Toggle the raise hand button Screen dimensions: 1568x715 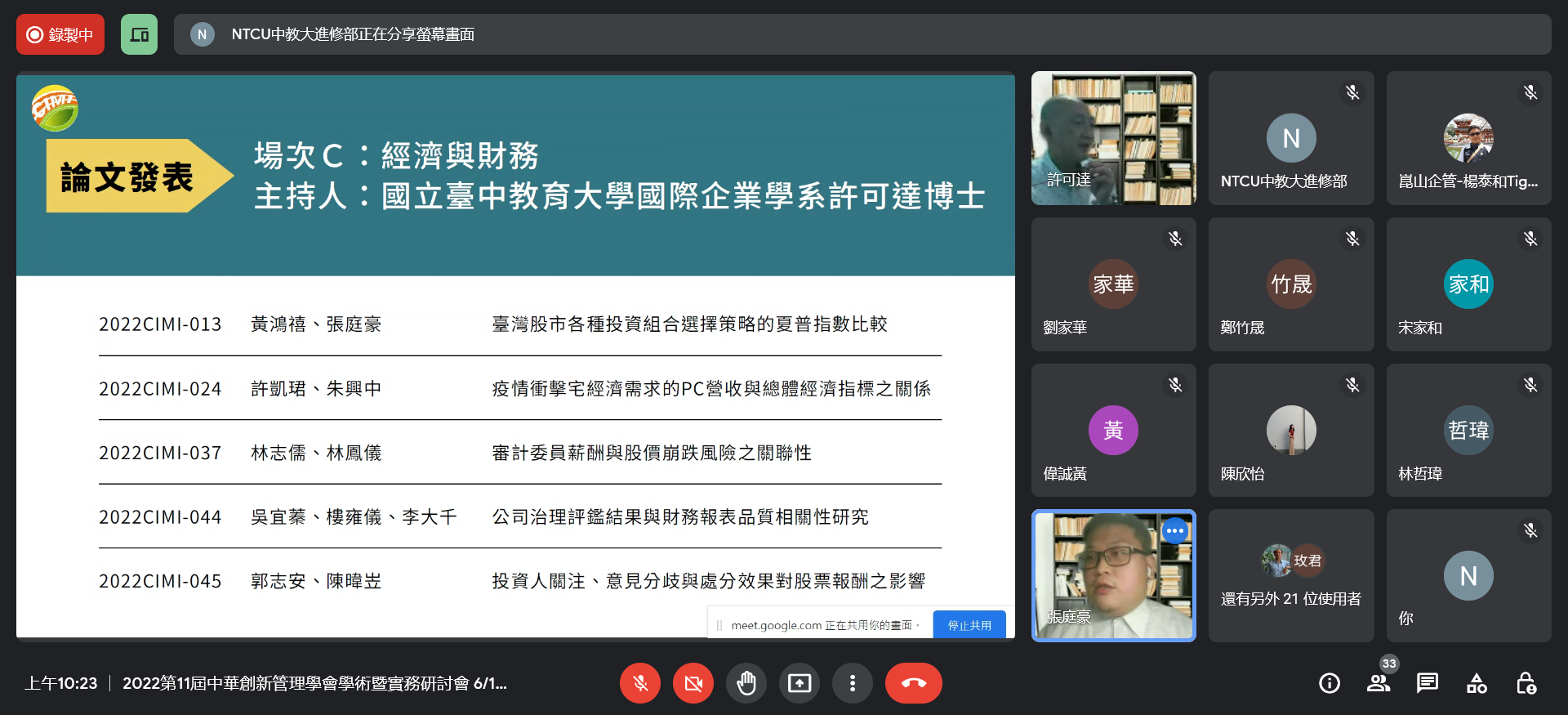746,683
